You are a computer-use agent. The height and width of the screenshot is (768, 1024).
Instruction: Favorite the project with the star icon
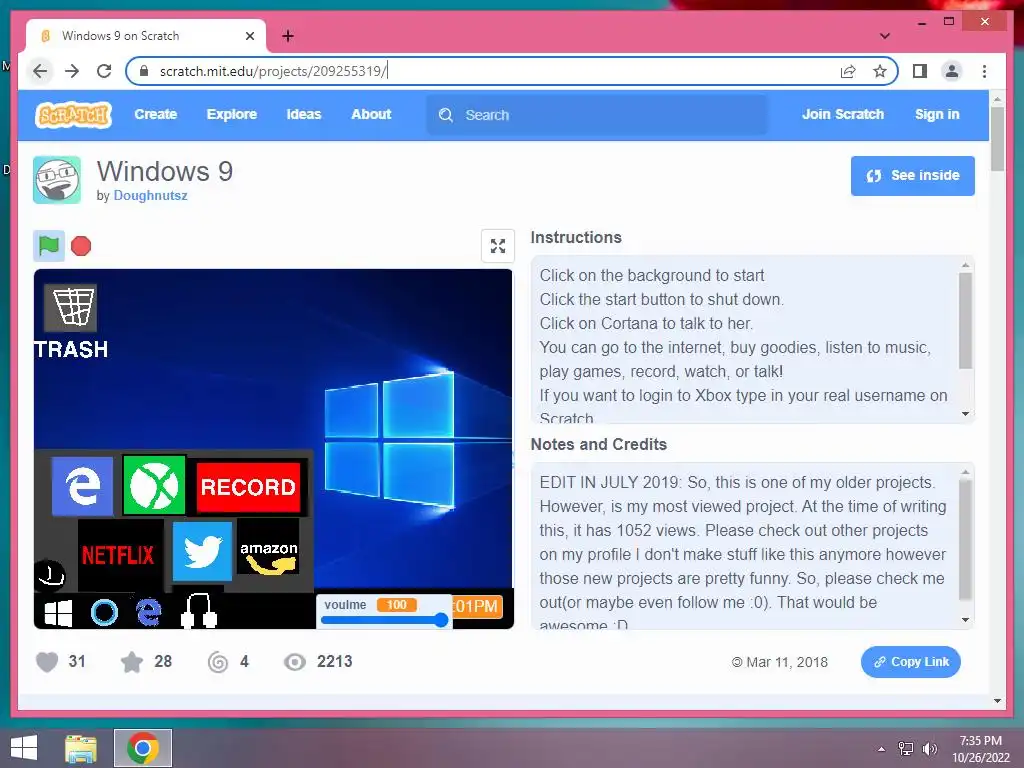(x=132, y=662)
